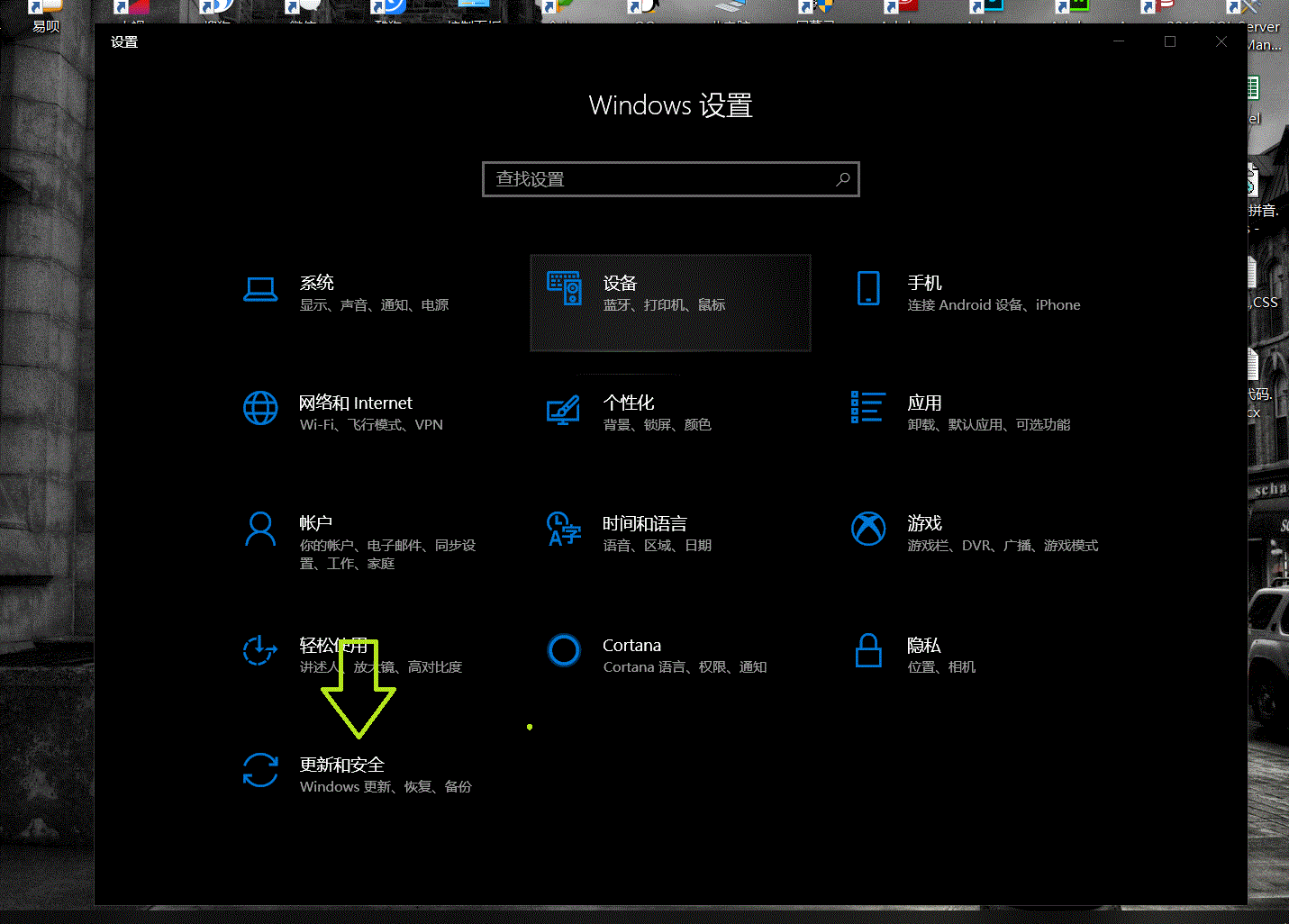
Task: Select 网络和 Internet category title
Action: coord(356,403)
